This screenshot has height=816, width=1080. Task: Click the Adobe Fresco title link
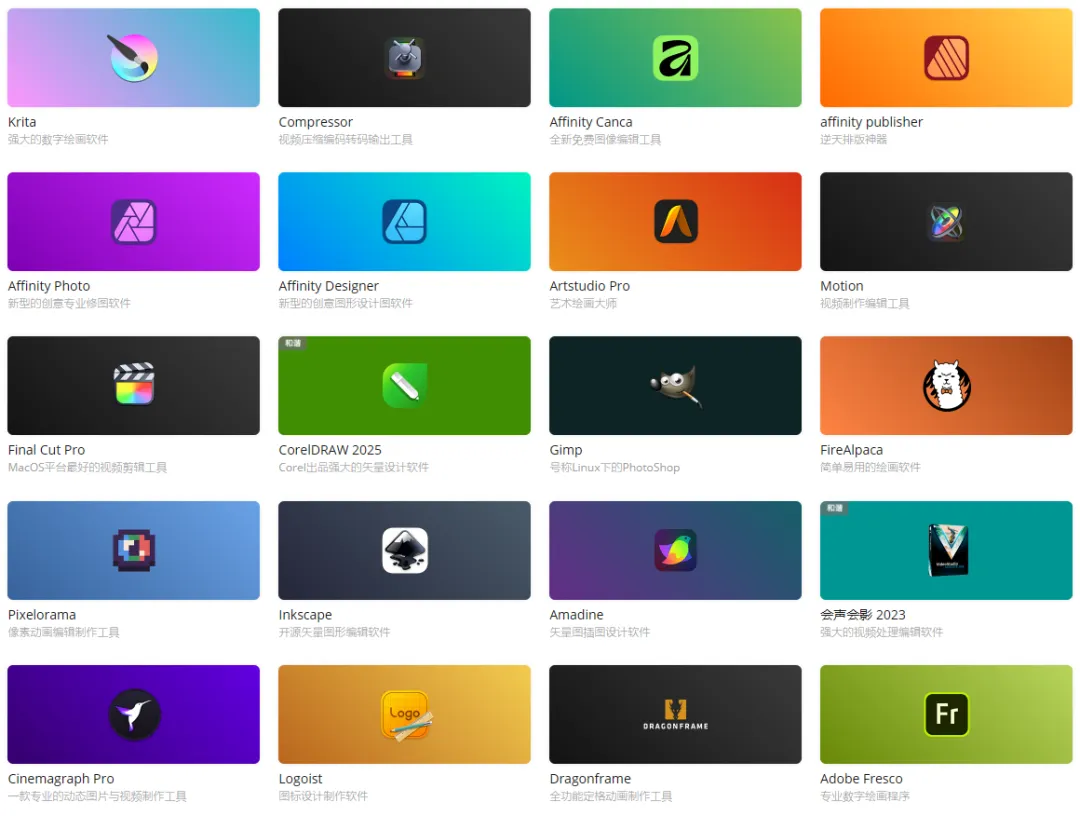pos(861,778)
